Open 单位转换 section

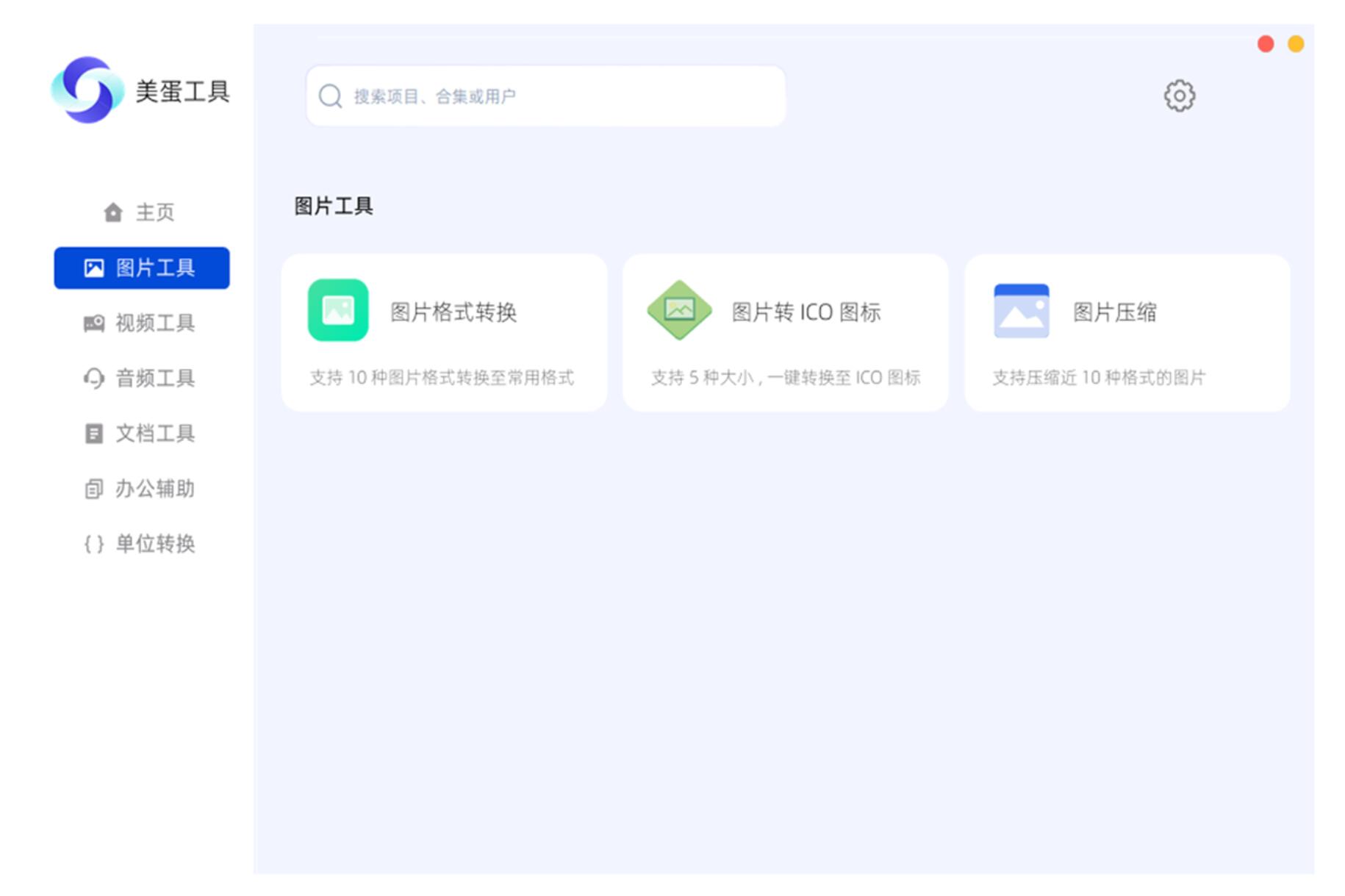tap(141, 544)
